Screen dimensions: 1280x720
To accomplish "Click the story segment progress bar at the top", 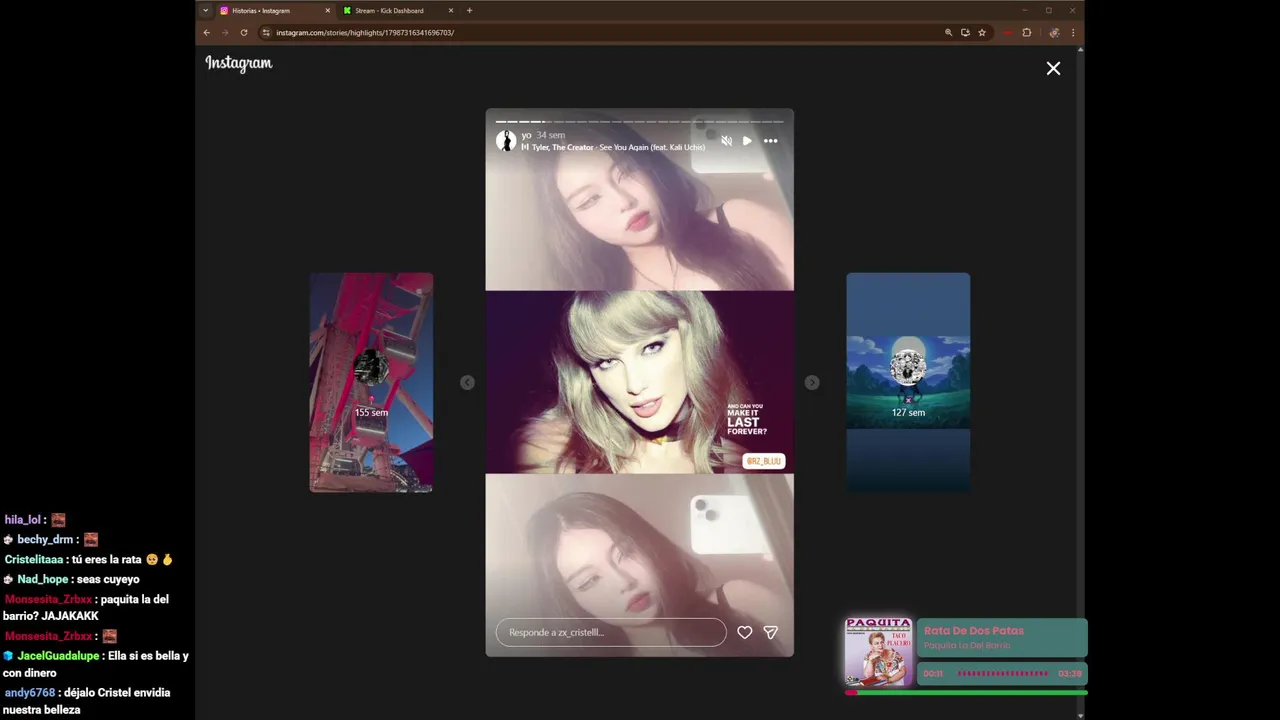I will click(639, 121).
